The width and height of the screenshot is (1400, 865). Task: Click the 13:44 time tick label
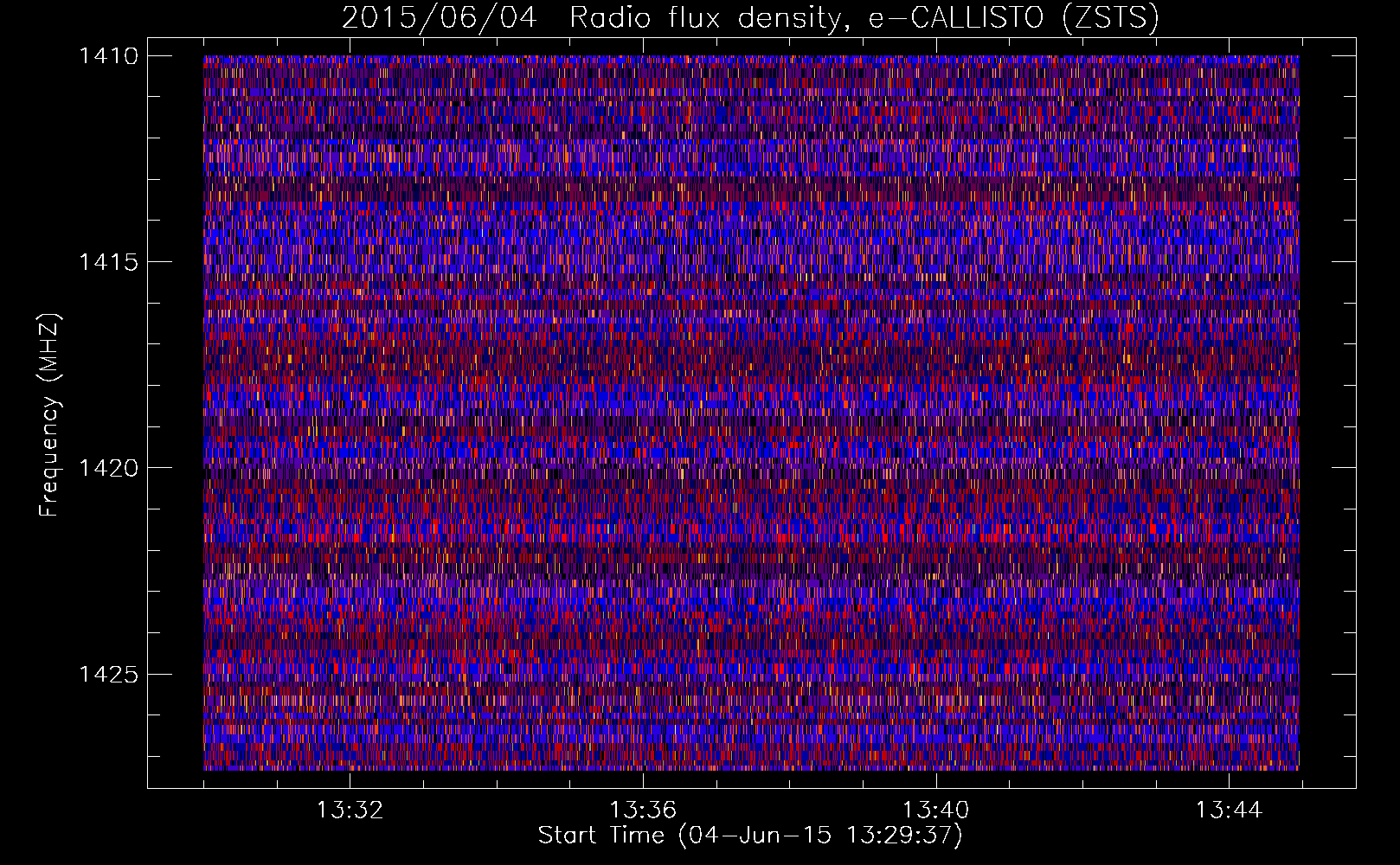click(1230, 810)
